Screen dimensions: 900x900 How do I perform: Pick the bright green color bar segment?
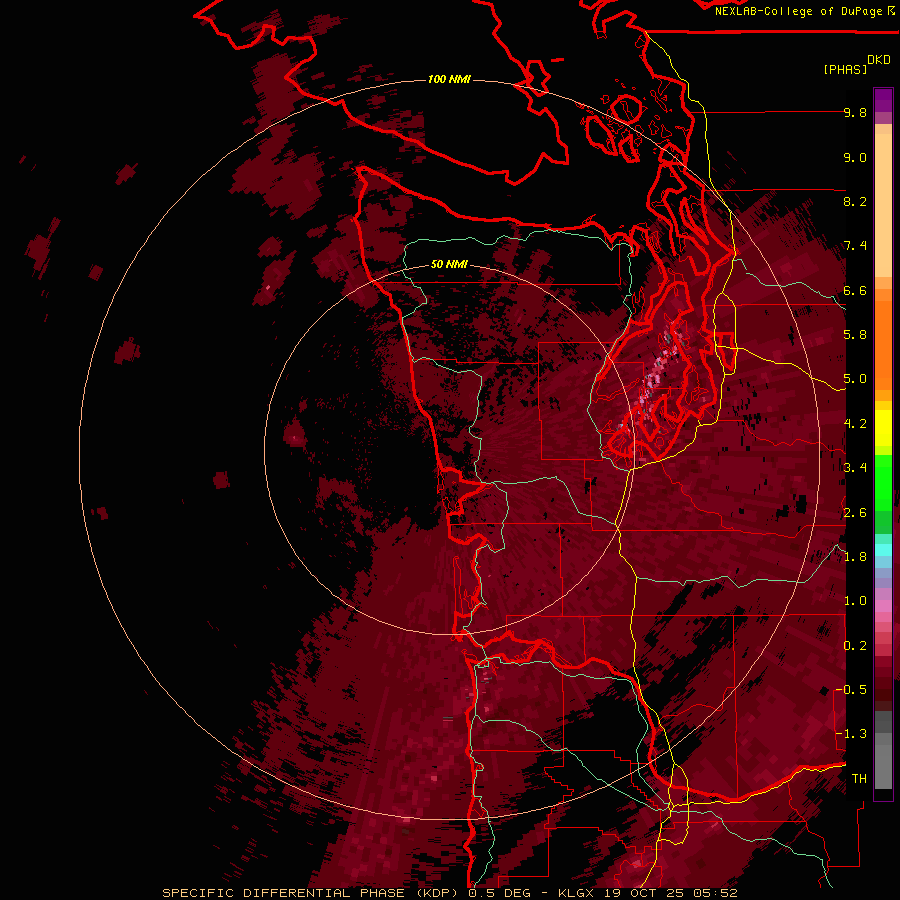click(883, 482)
